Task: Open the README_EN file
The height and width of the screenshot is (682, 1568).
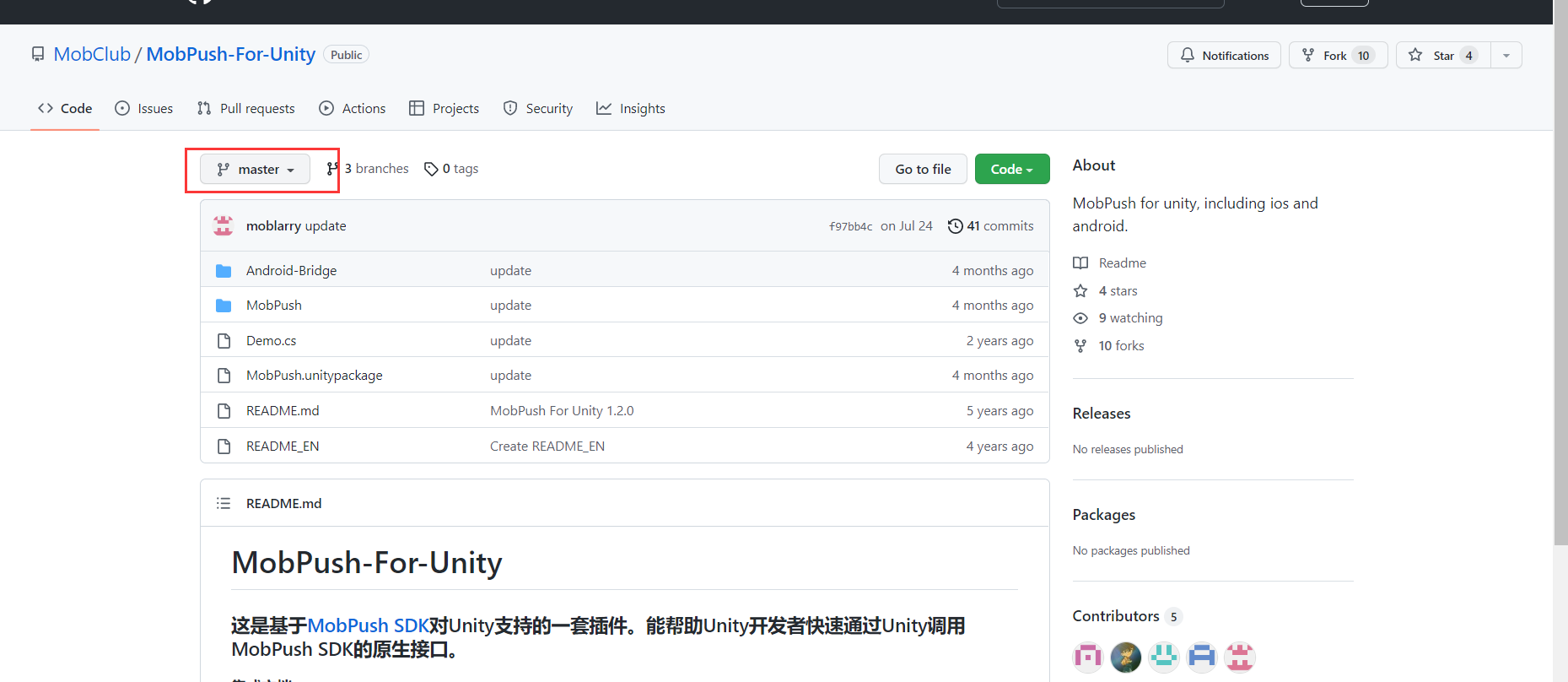Action: [283, 446]
